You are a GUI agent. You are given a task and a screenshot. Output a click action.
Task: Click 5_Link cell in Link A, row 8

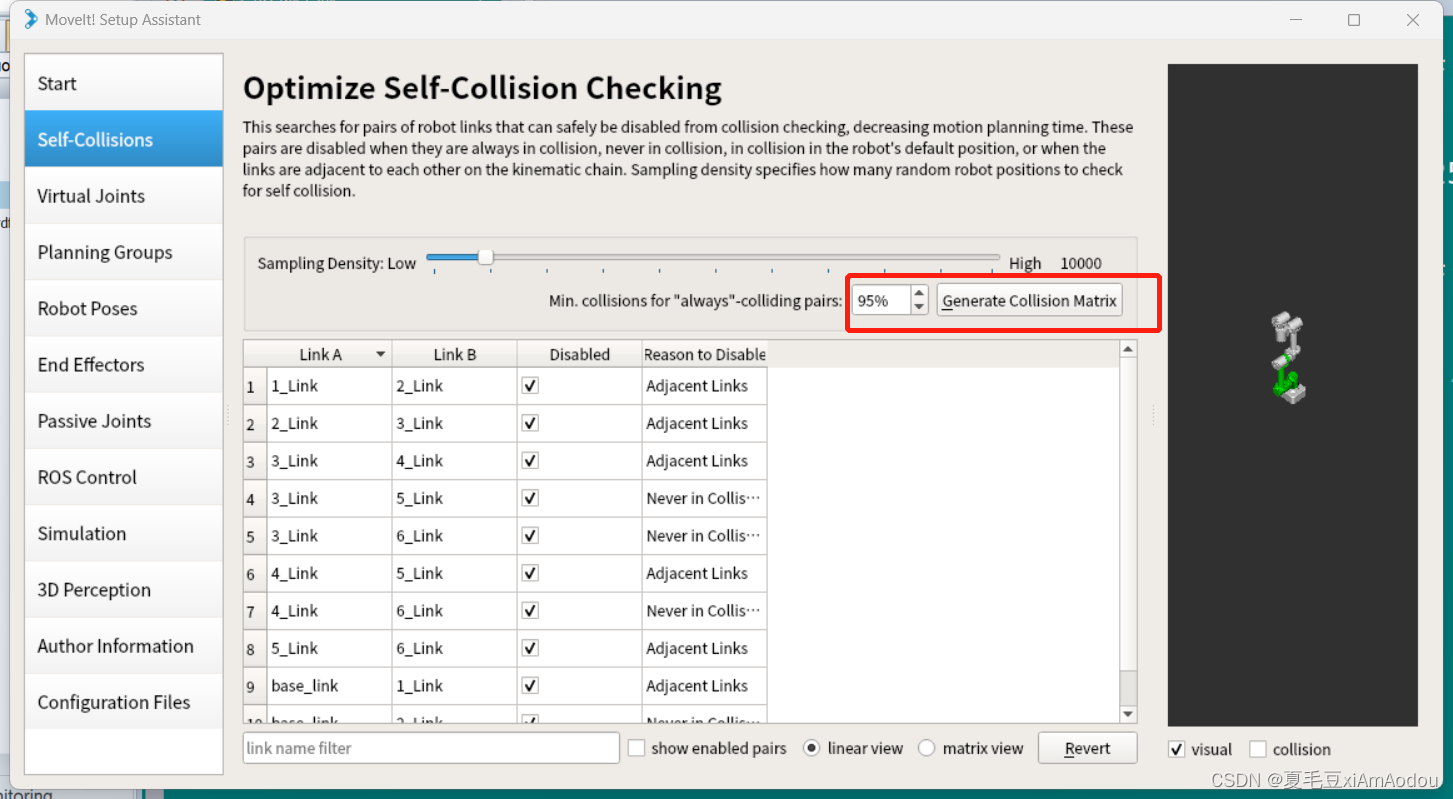pyautogui.click(x=329, y=648)
